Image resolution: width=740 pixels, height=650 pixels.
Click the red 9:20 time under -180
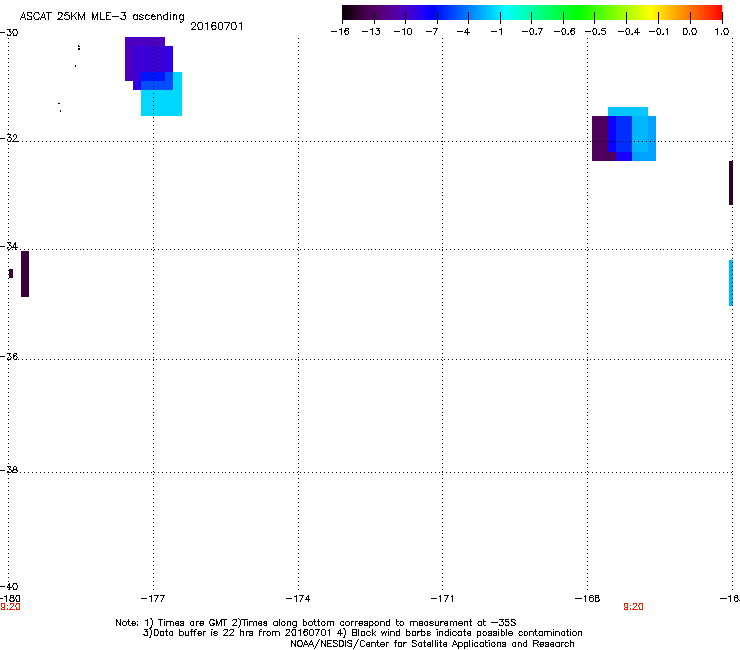10,607
